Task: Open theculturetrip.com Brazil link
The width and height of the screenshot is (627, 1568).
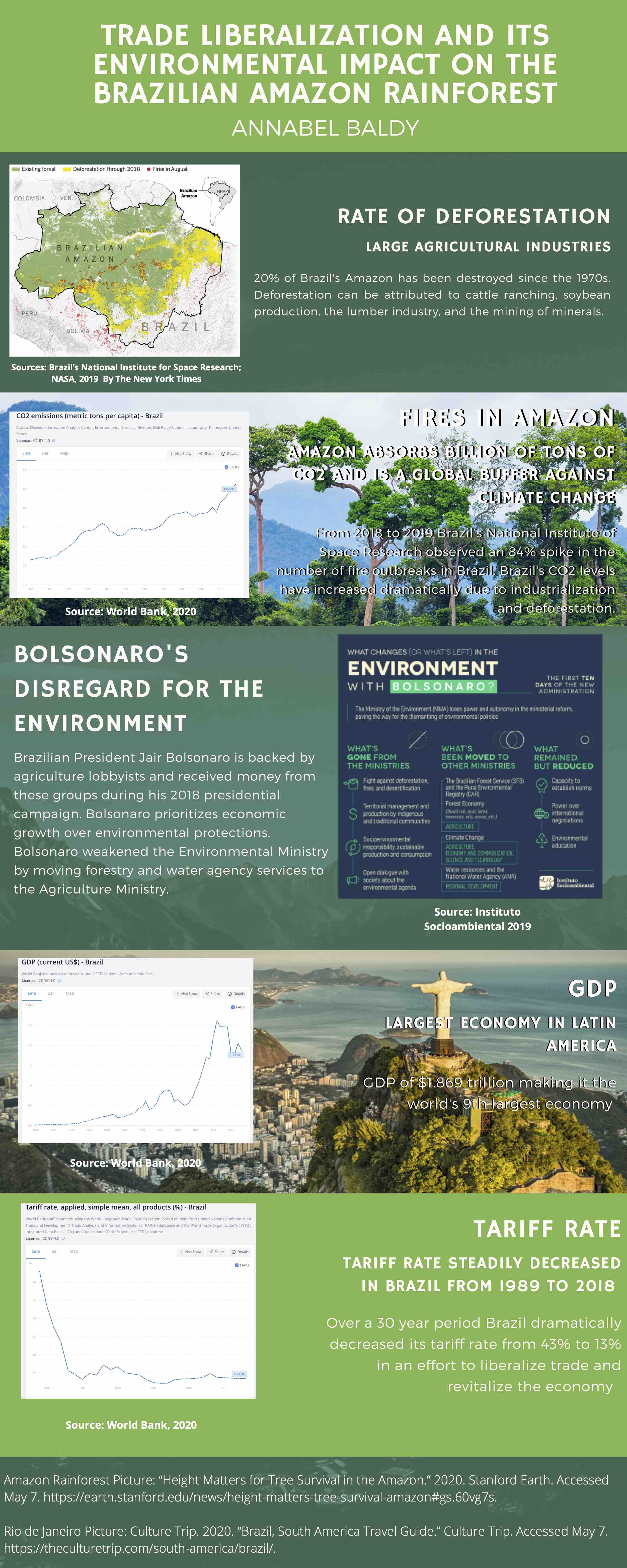Action: tap(140, 1548)
